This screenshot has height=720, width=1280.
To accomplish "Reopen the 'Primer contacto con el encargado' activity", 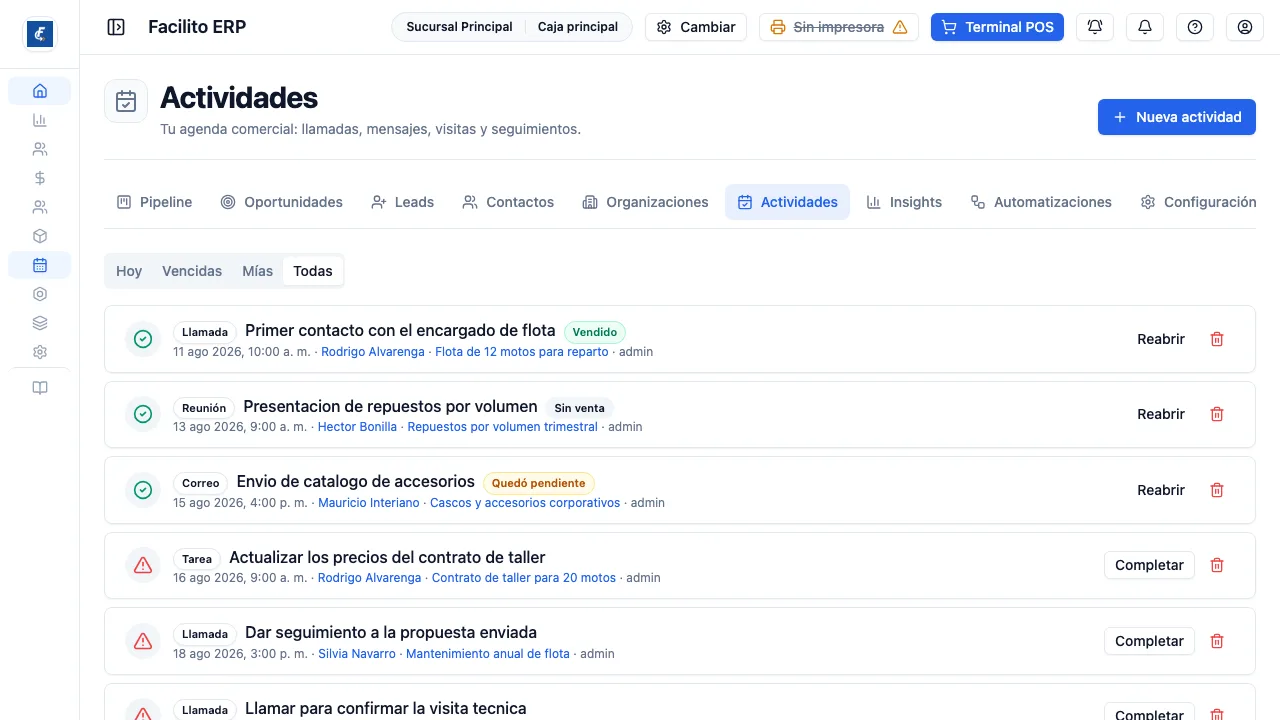I will [1161, 339].
